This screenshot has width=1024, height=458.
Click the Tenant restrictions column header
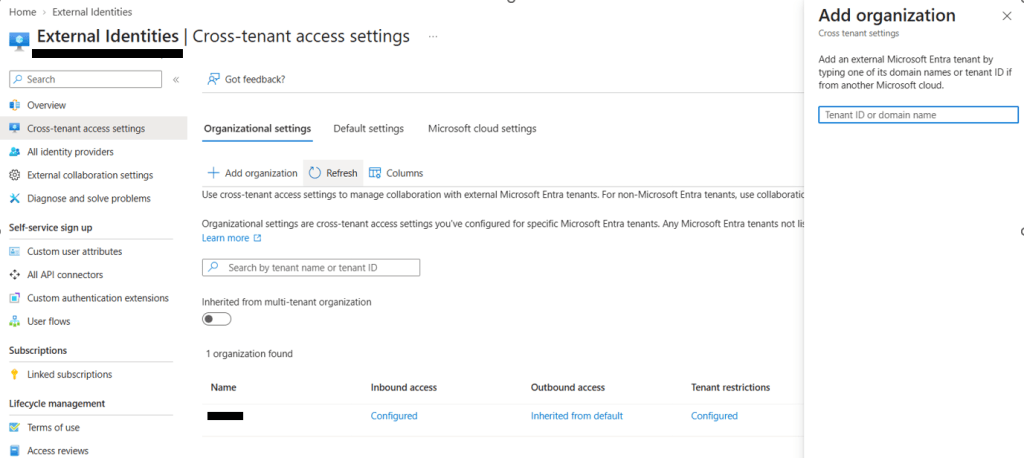click(x=730, y=387)
